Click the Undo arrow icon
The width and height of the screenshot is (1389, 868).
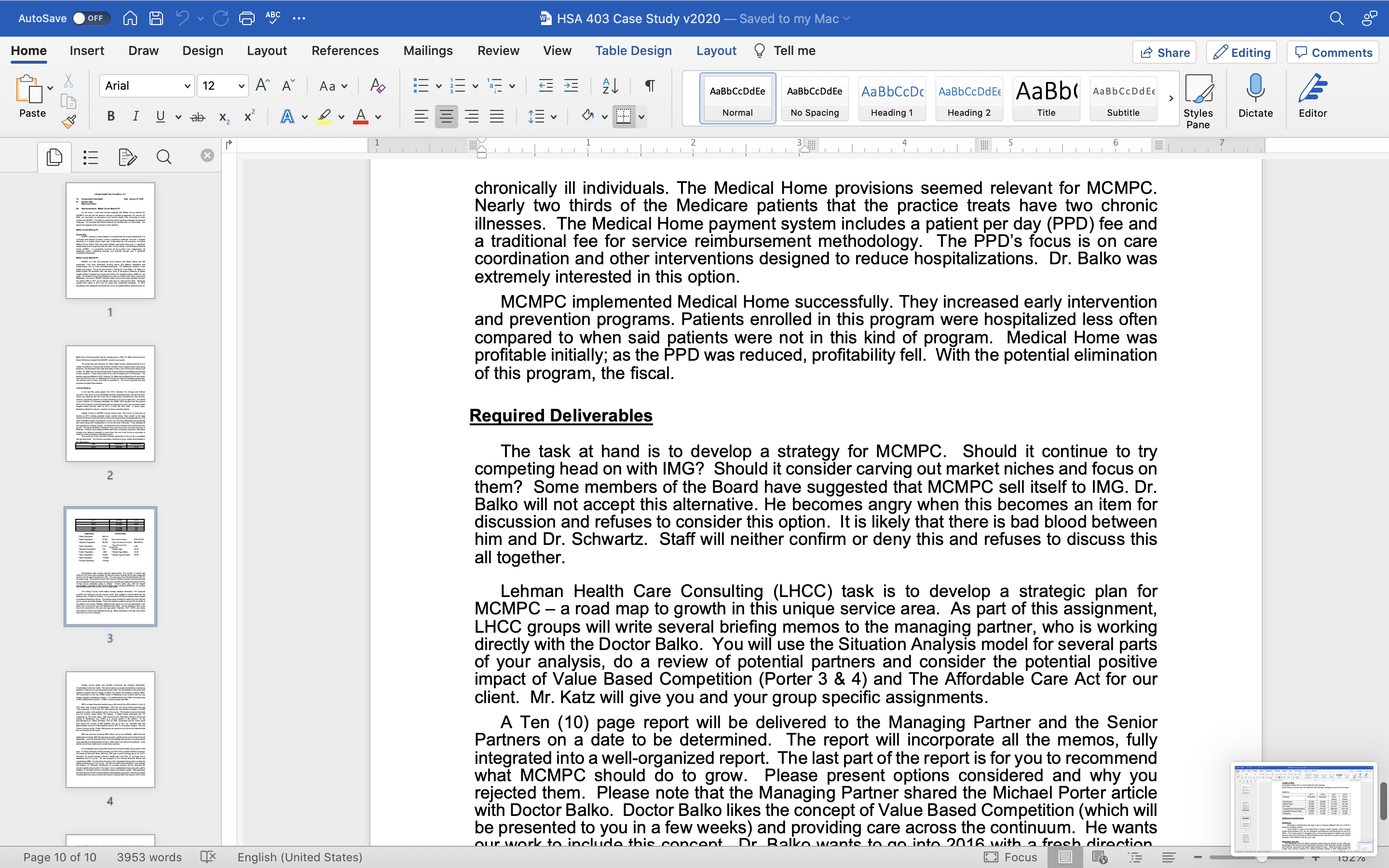click(x=182, y=18)
